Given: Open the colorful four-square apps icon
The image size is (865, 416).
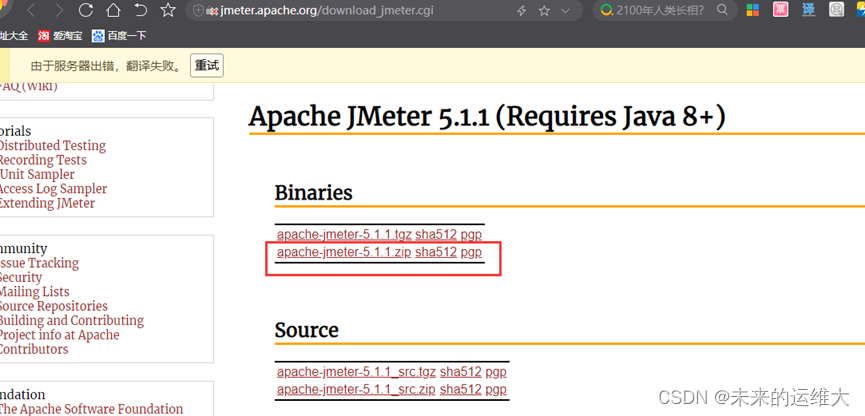Looking at the screenshot, I should pyautogui.click(x=752, y=10).
